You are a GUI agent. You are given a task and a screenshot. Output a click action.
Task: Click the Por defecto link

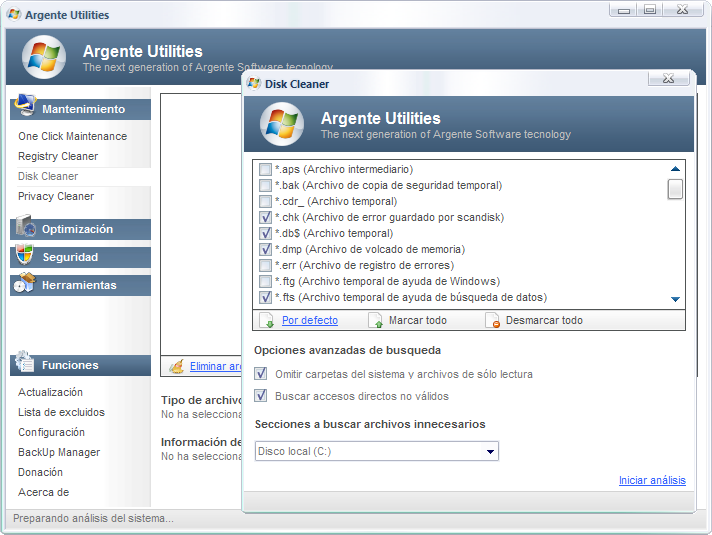(x=309, y=321)
